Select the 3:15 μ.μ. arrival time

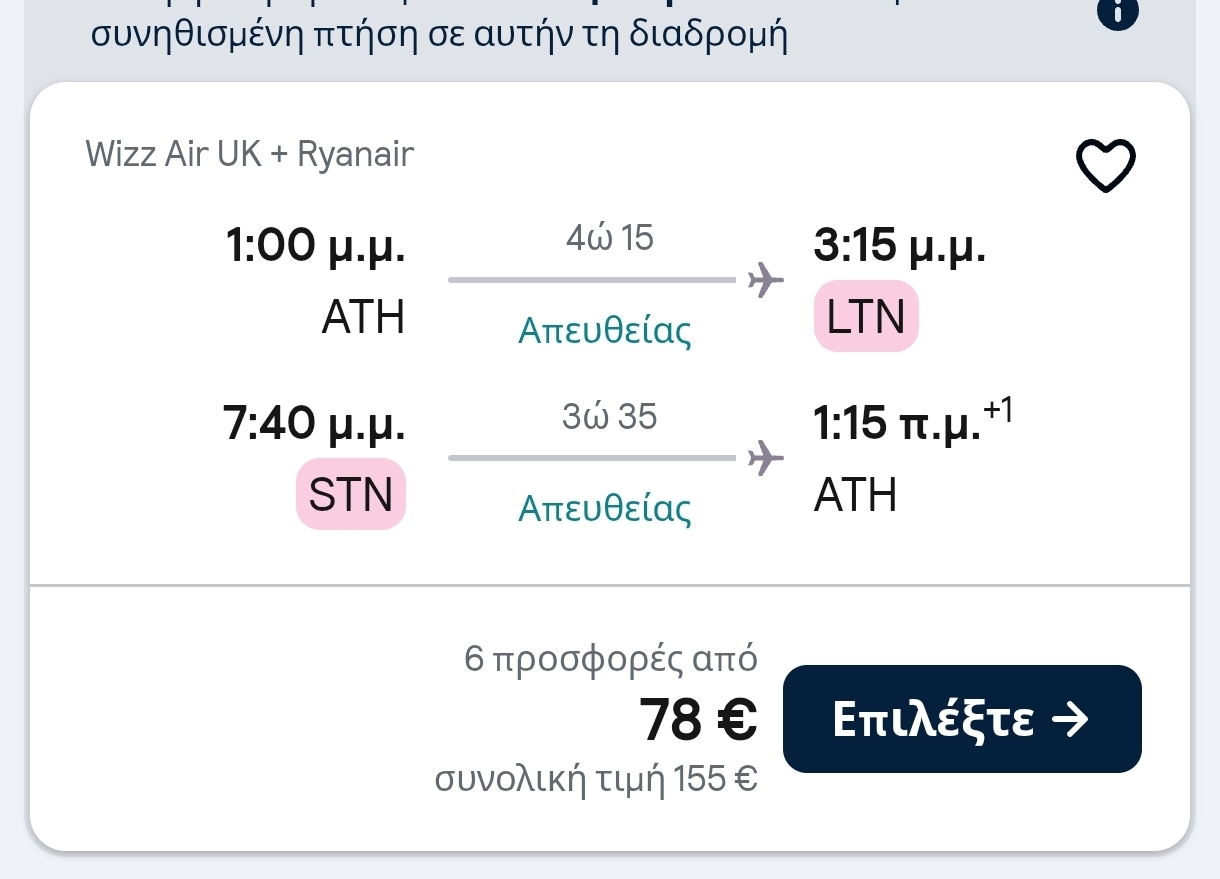pos(899,246)
